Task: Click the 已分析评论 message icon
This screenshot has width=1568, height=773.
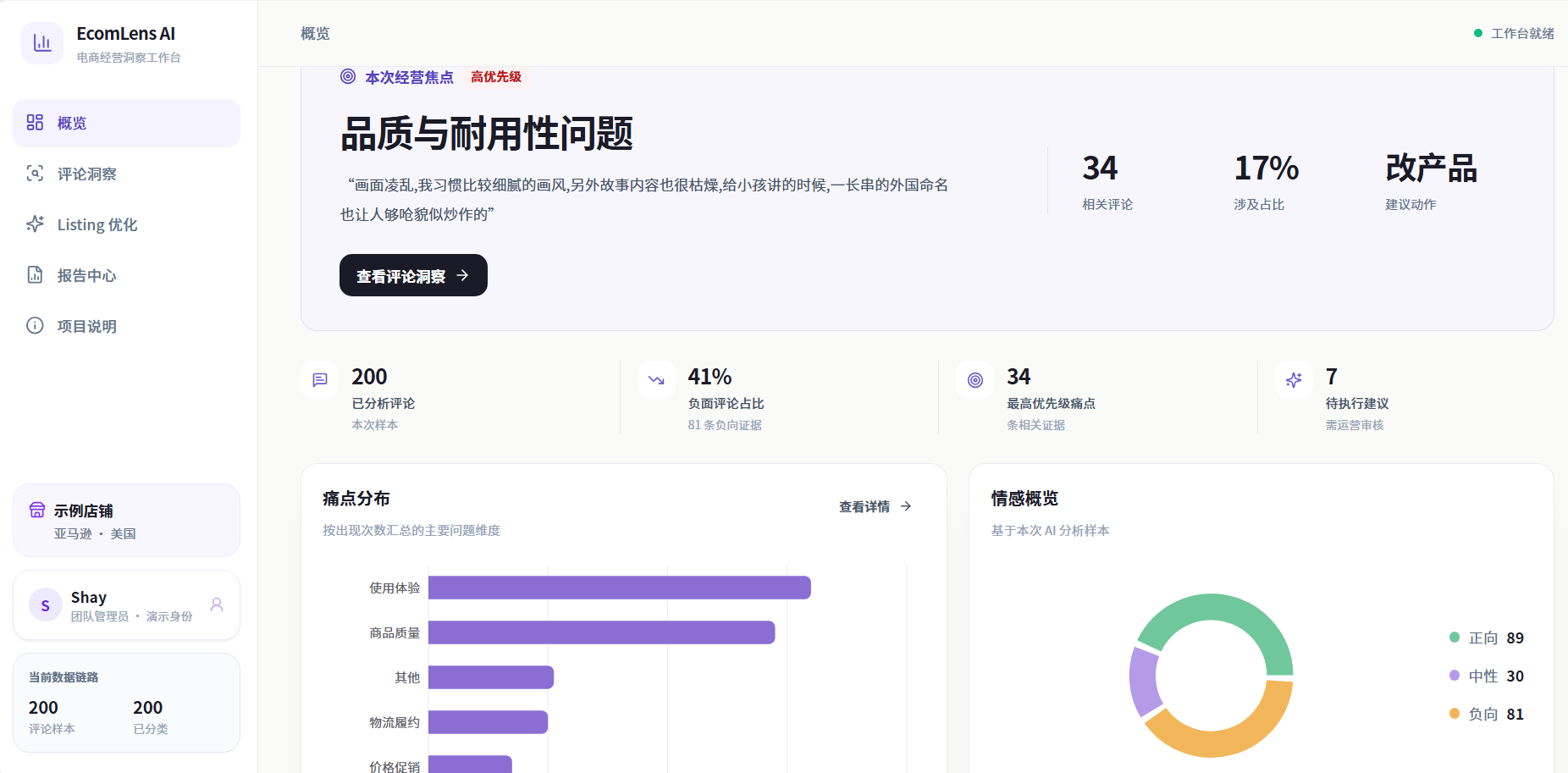Action: tap(320, 380)
